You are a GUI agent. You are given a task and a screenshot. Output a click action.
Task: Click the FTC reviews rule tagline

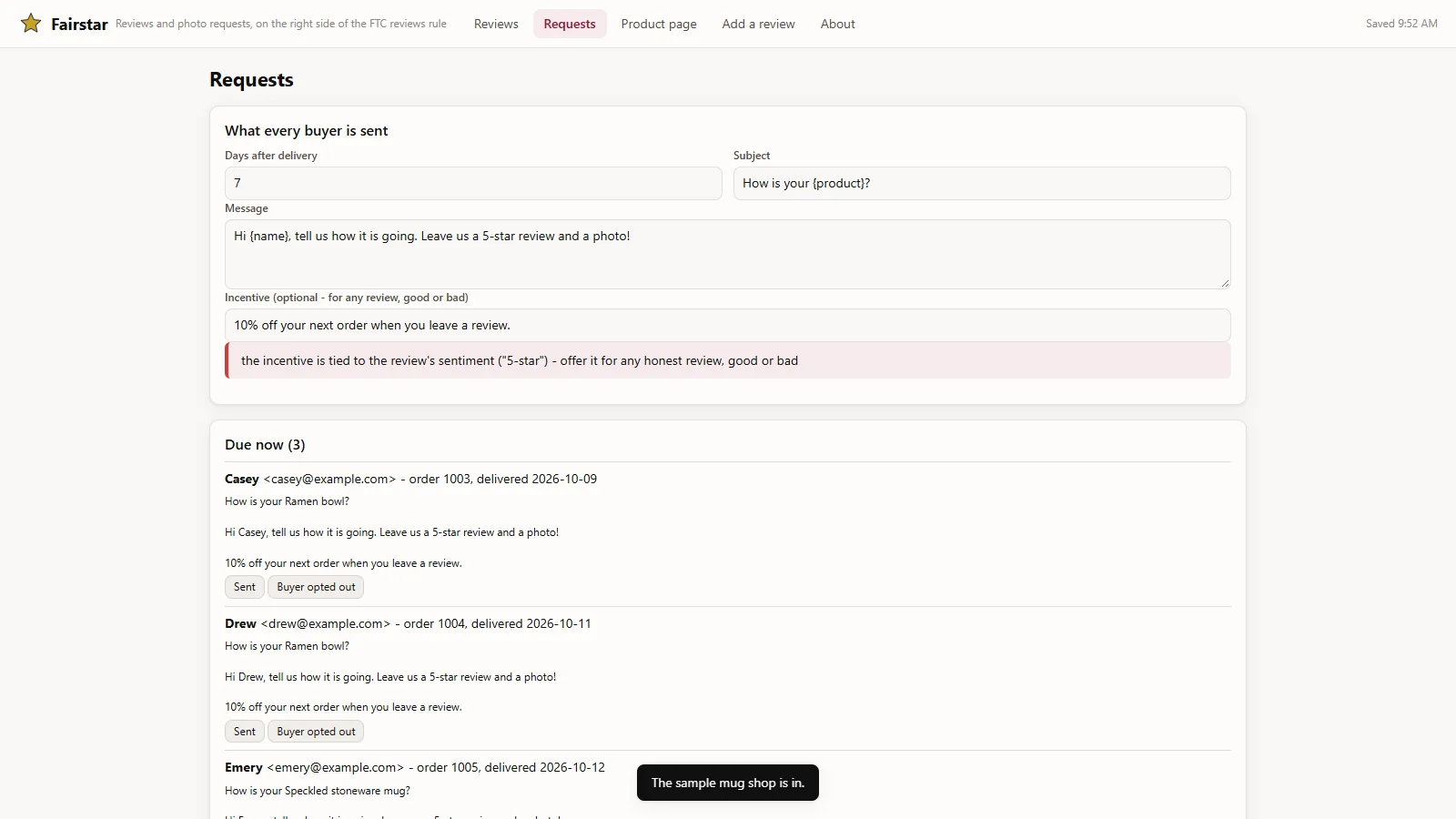pos(281,24)
